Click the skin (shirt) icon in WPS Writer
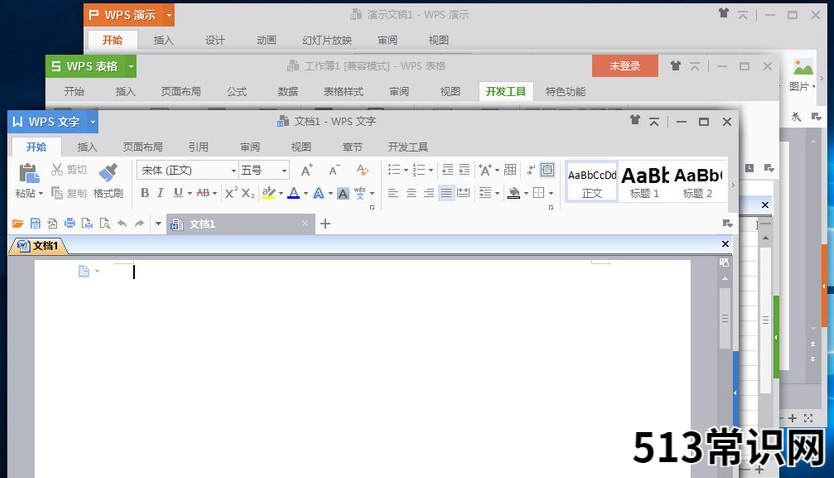Viewport: 834px width, 478px height. point(635,120)
